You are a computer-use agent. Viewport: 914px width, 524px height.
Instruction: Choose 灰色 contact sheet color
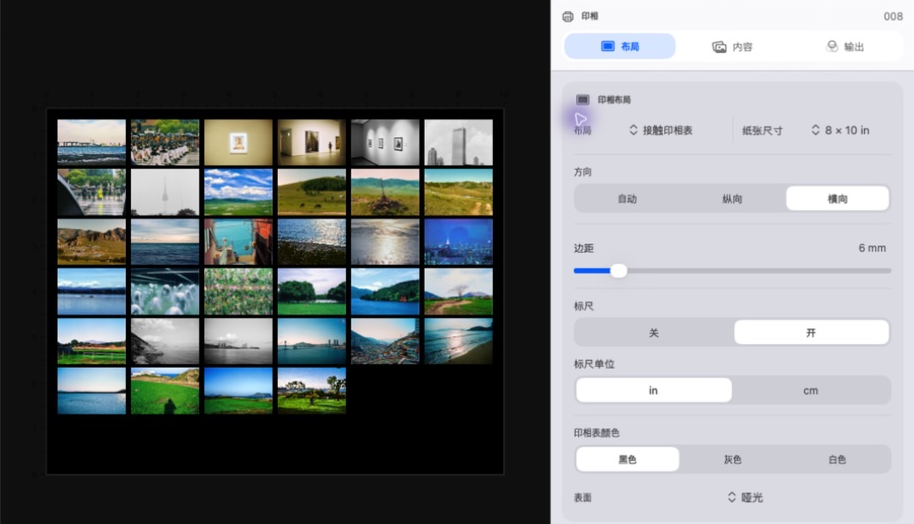tap(732, 459)
